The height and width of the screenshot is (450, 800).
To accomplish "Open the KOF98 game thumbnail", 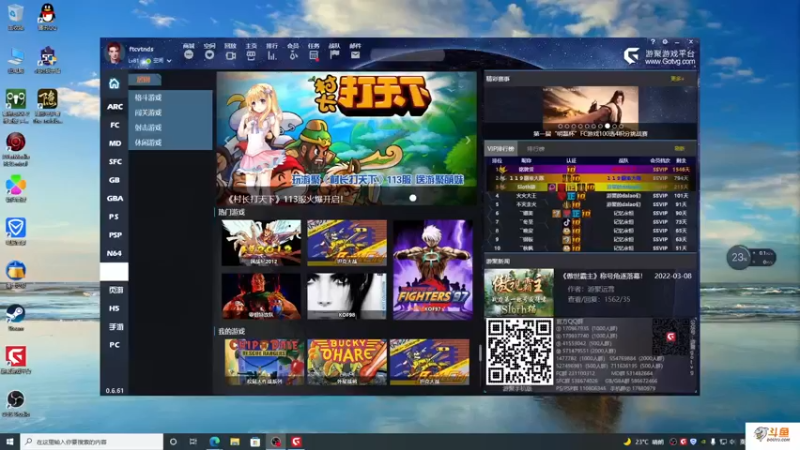I will click(x=347, y=296).
